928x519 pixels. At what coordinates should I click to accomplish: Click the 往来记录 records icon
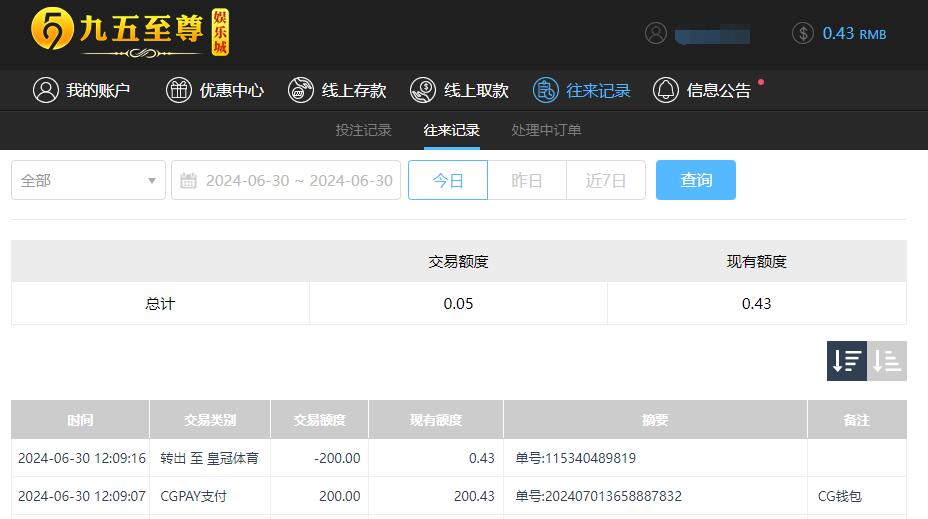(546, 90)
